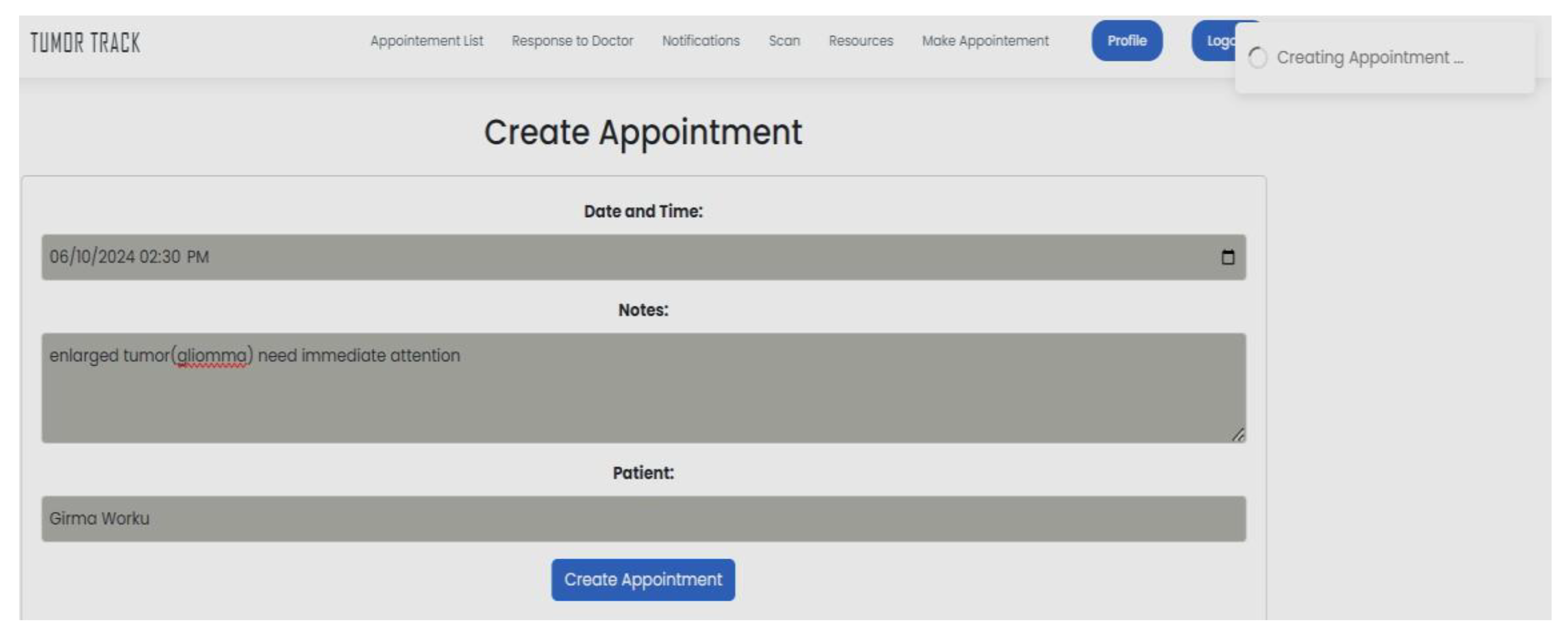Click the Tumor Track logo
Image resolution: width=1568 pixels, height=641 pixels.
point(85,43)
